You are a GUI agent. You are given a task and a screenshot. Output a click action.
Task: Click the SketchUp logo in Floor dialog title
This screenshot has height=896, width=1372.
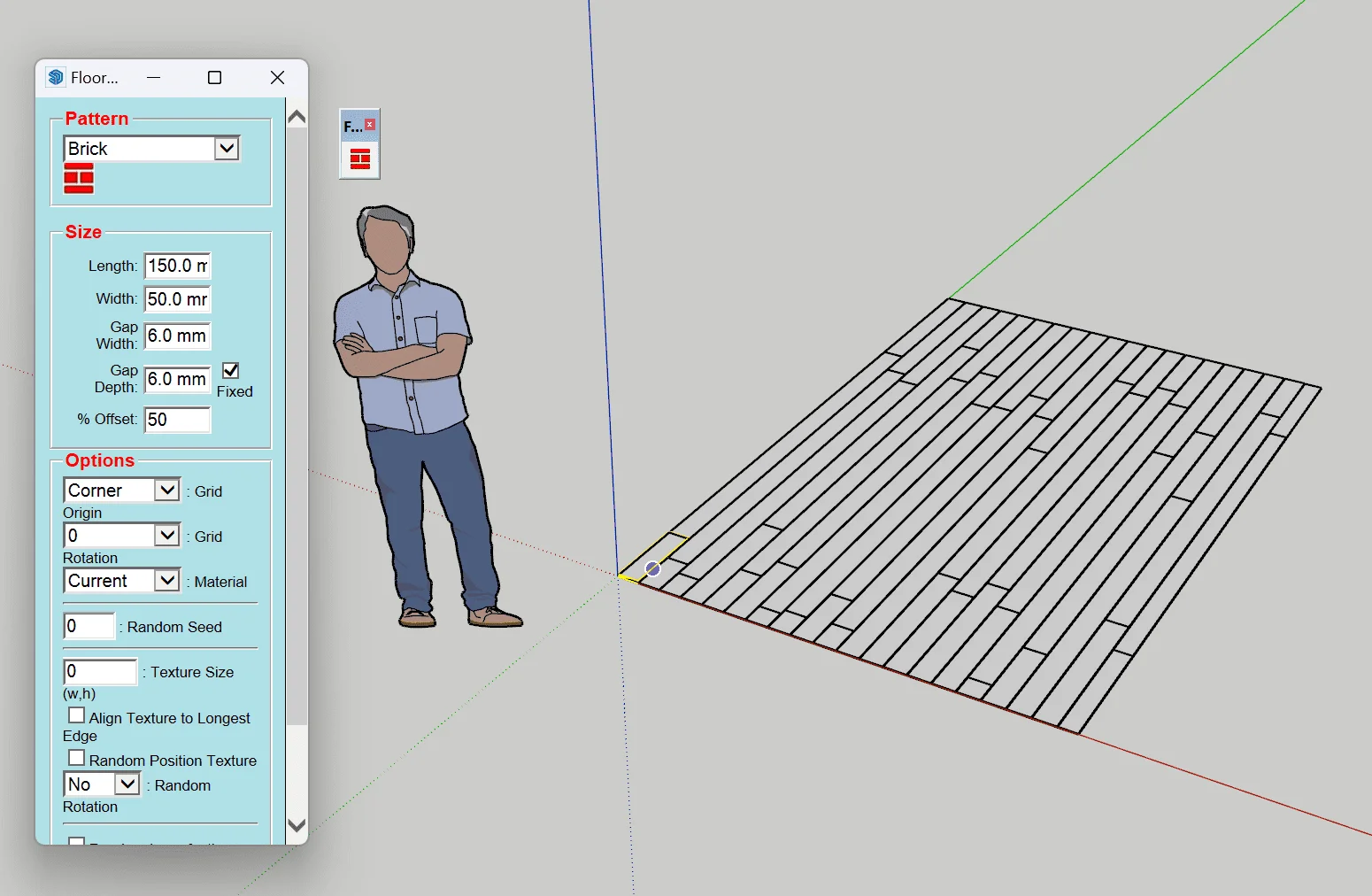(57, 77)
